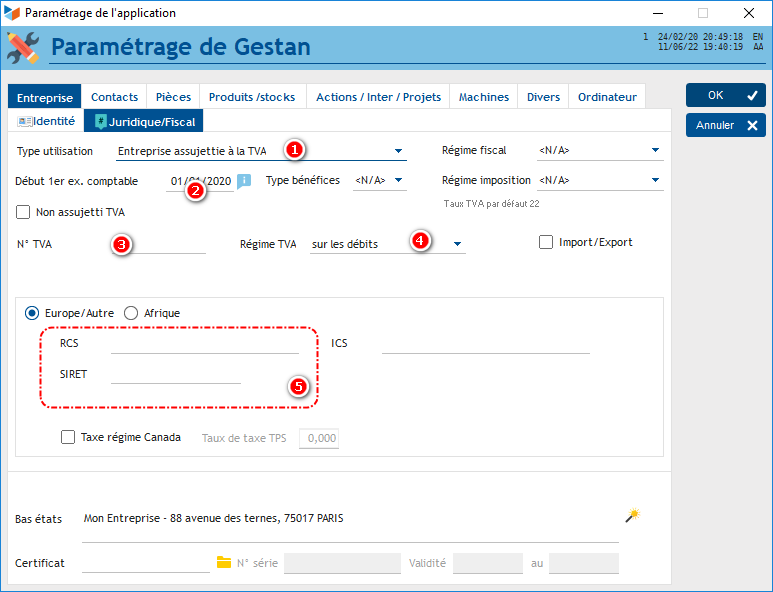This screenshot has height=592, width=773.
Task: Enable the Non assujetti TVA checkbox
Action: tap(24, 212)
